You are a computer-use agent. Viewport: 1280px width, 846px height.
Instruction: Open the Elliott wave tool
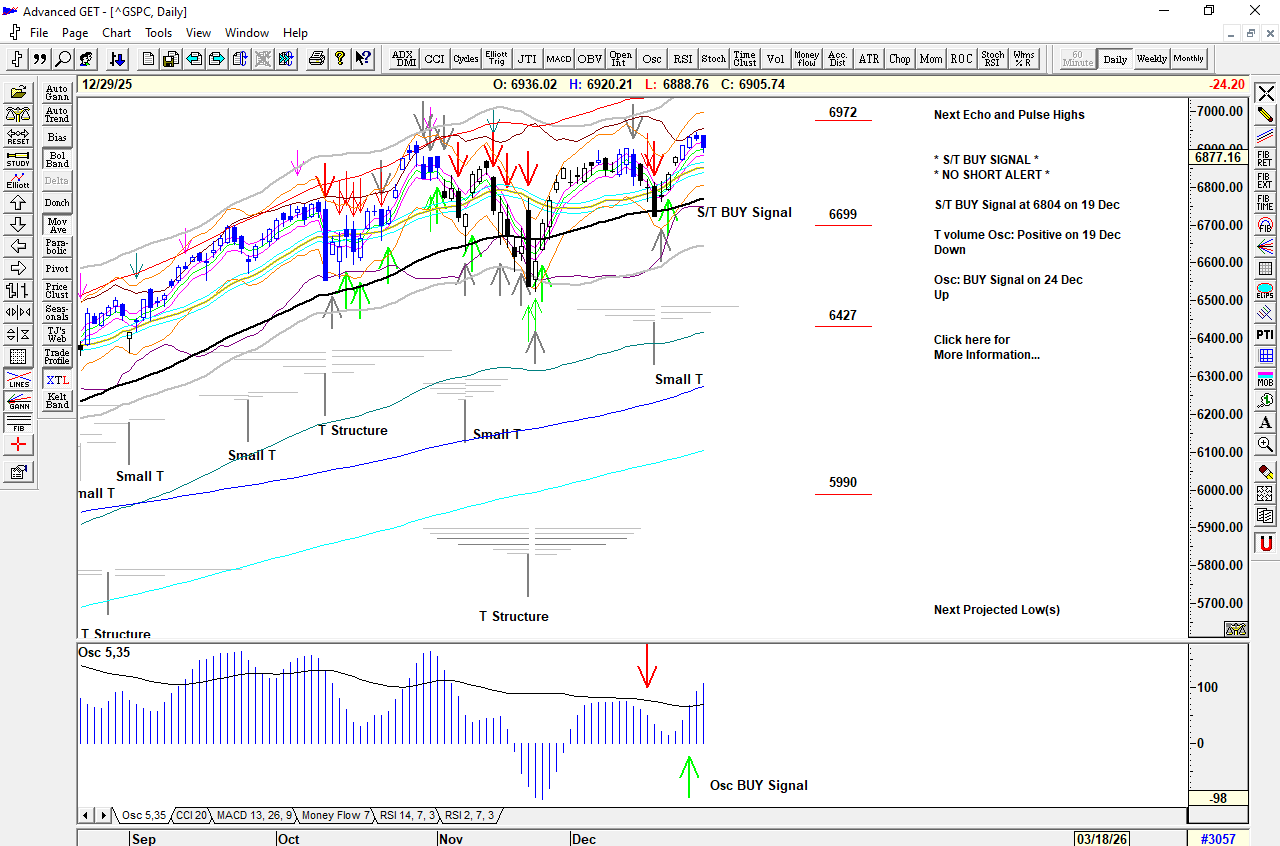[18, 181]
